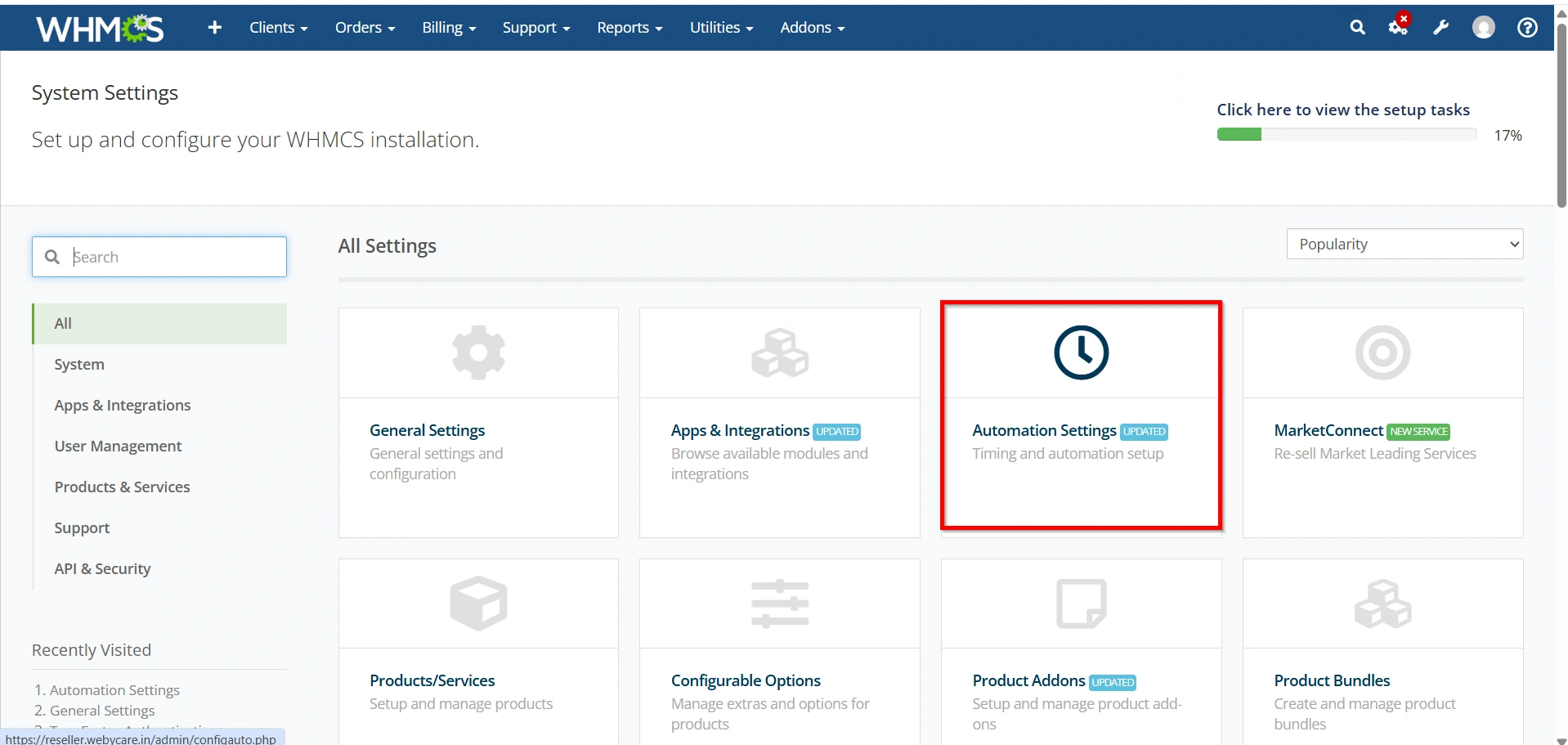Image resolution: width=1568 pixels, height=745 pixels.
Task: Expand the Addons menu
Action: tap(812, 28)
